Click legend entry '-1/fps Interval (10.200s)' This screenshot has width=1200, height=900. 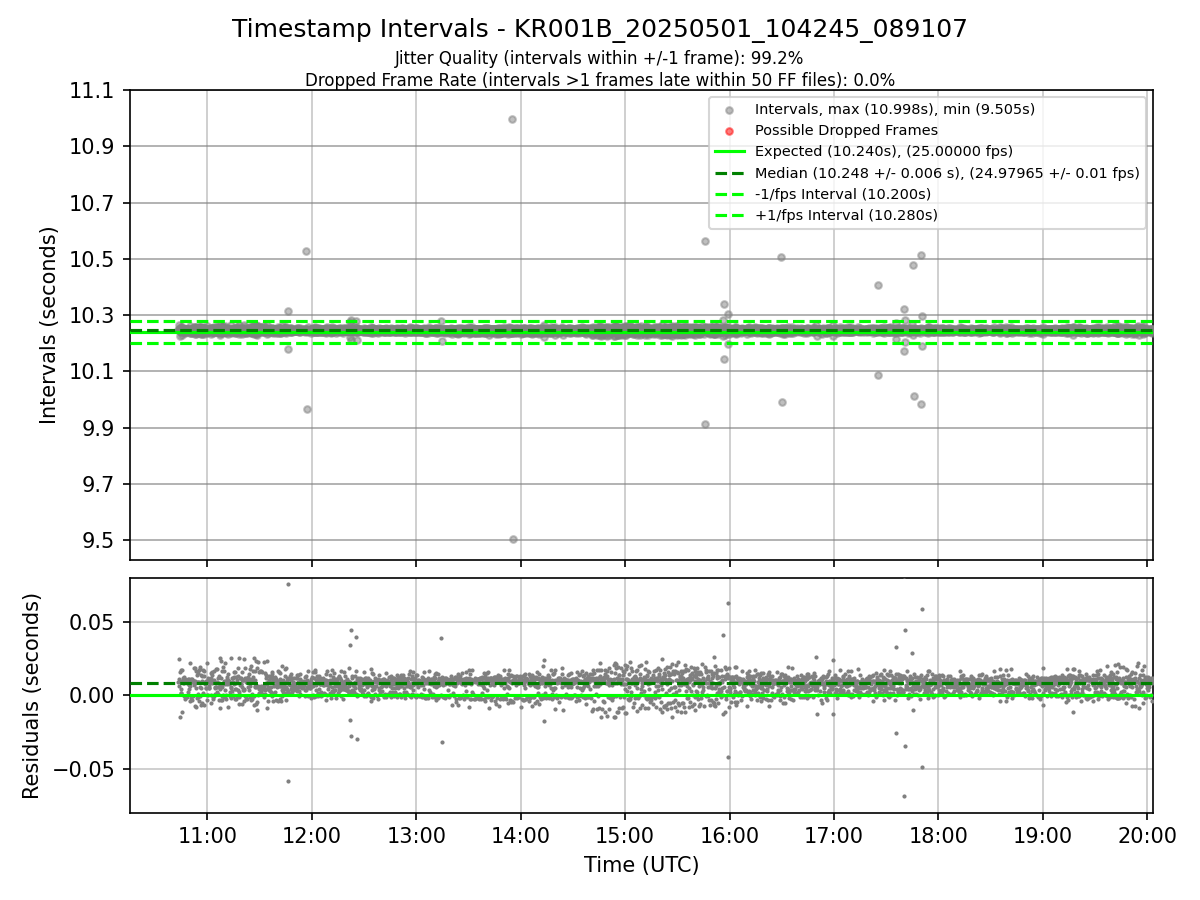843,193
